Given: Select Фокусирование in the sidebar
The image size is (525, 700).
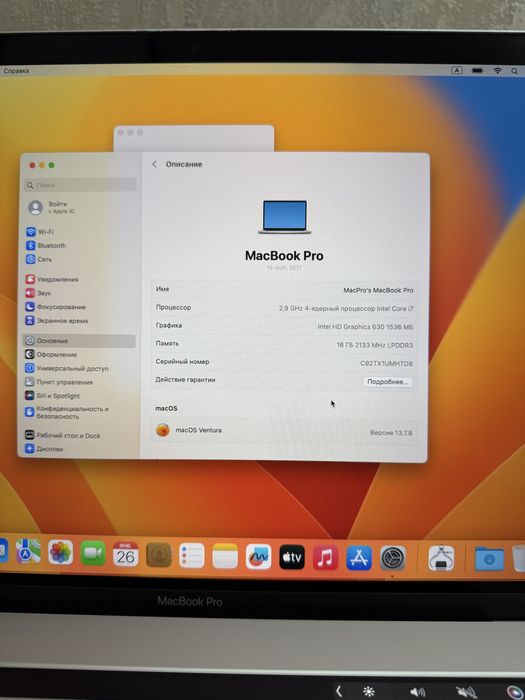Looking at the screenshot, I should 56,307.
